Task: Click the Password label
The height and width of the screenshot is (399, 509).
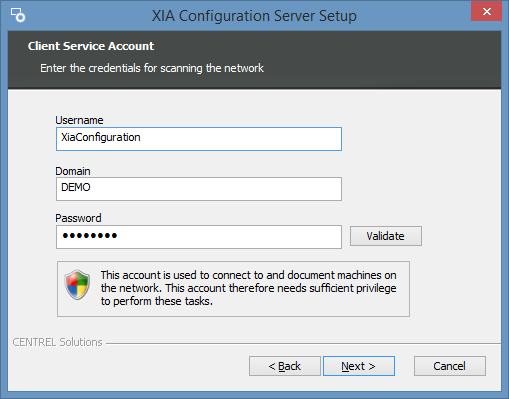Action: point(78,218)
